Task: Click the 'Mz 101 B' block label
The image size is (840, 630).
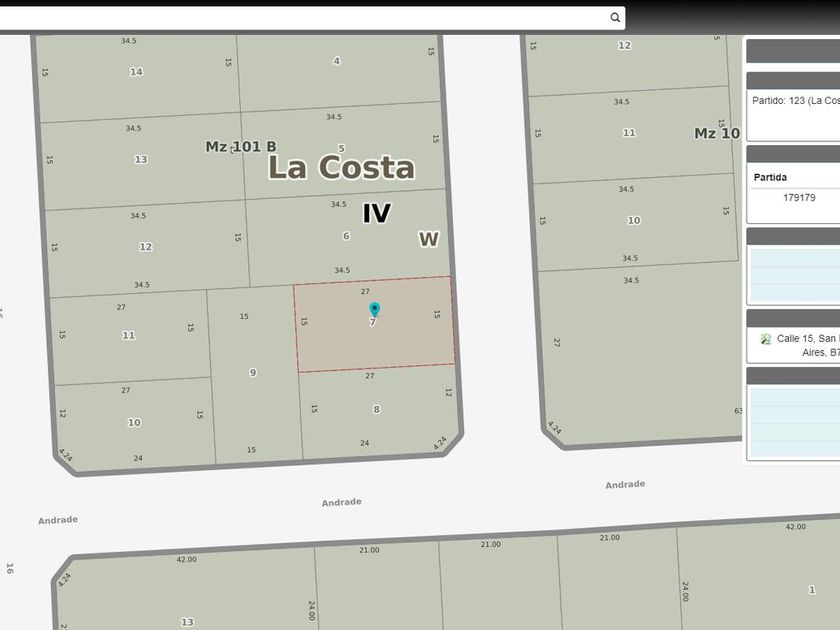Action: coord(241,146)
